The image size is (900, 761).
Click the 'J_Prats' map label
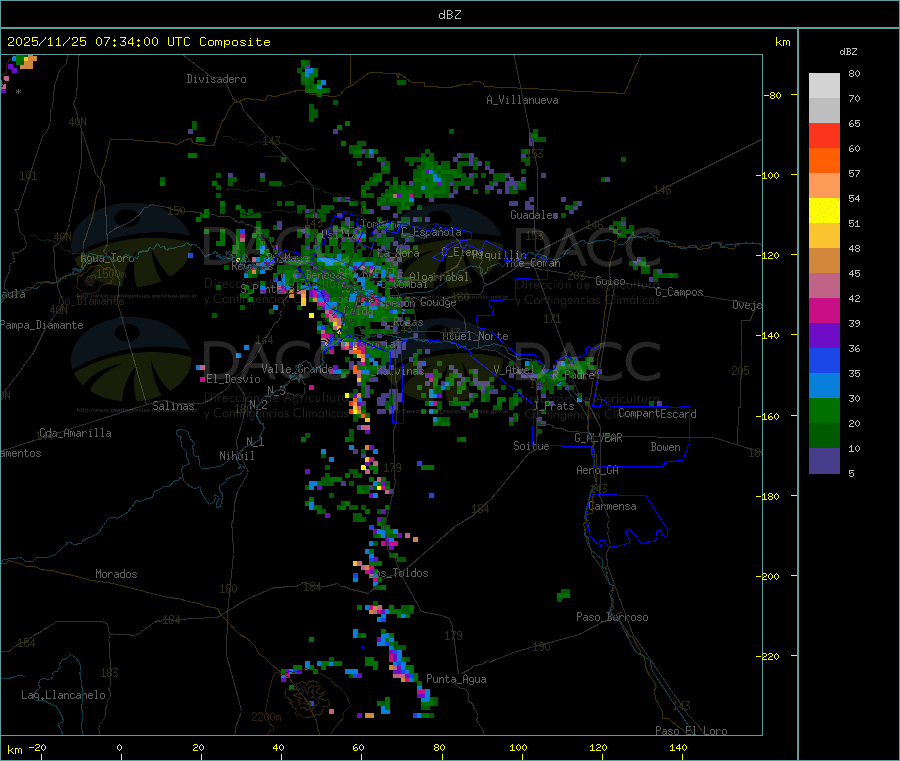(x=556, y=406)
